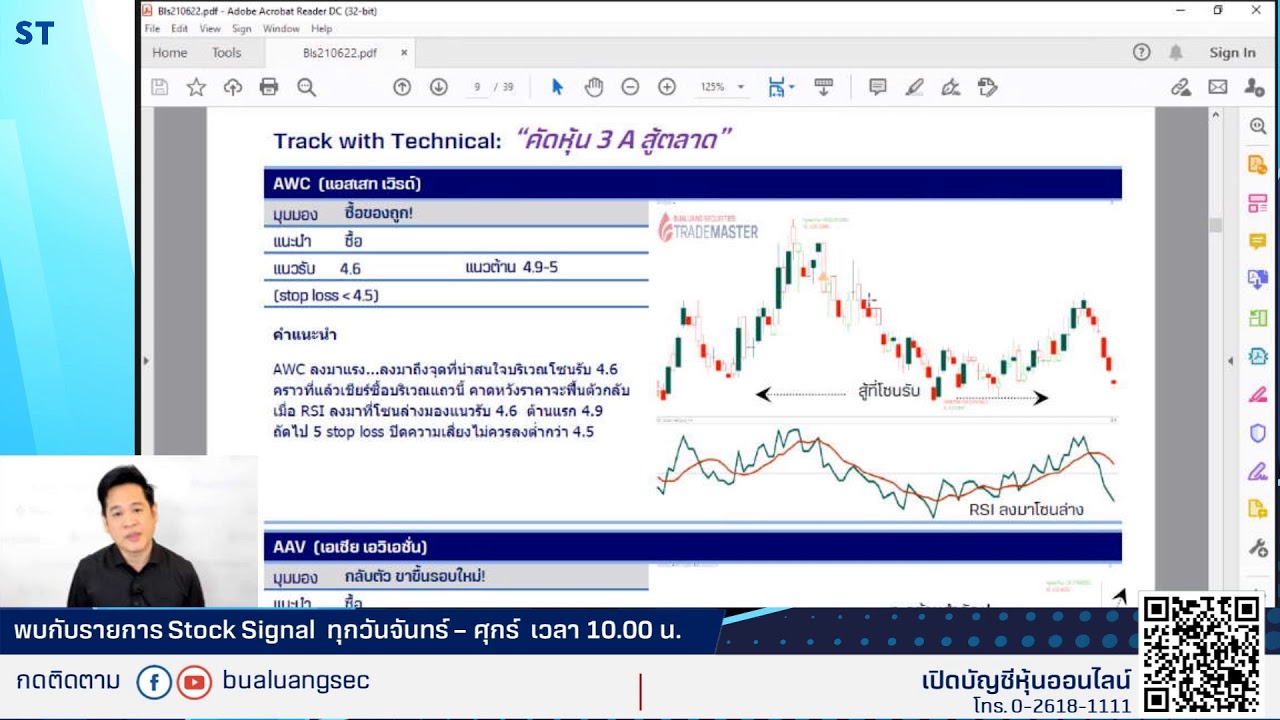Image resolution: width=1280 pixels, height=720 pixels.
Task: Click the stamp tool icon
Action: click(987, 87)
